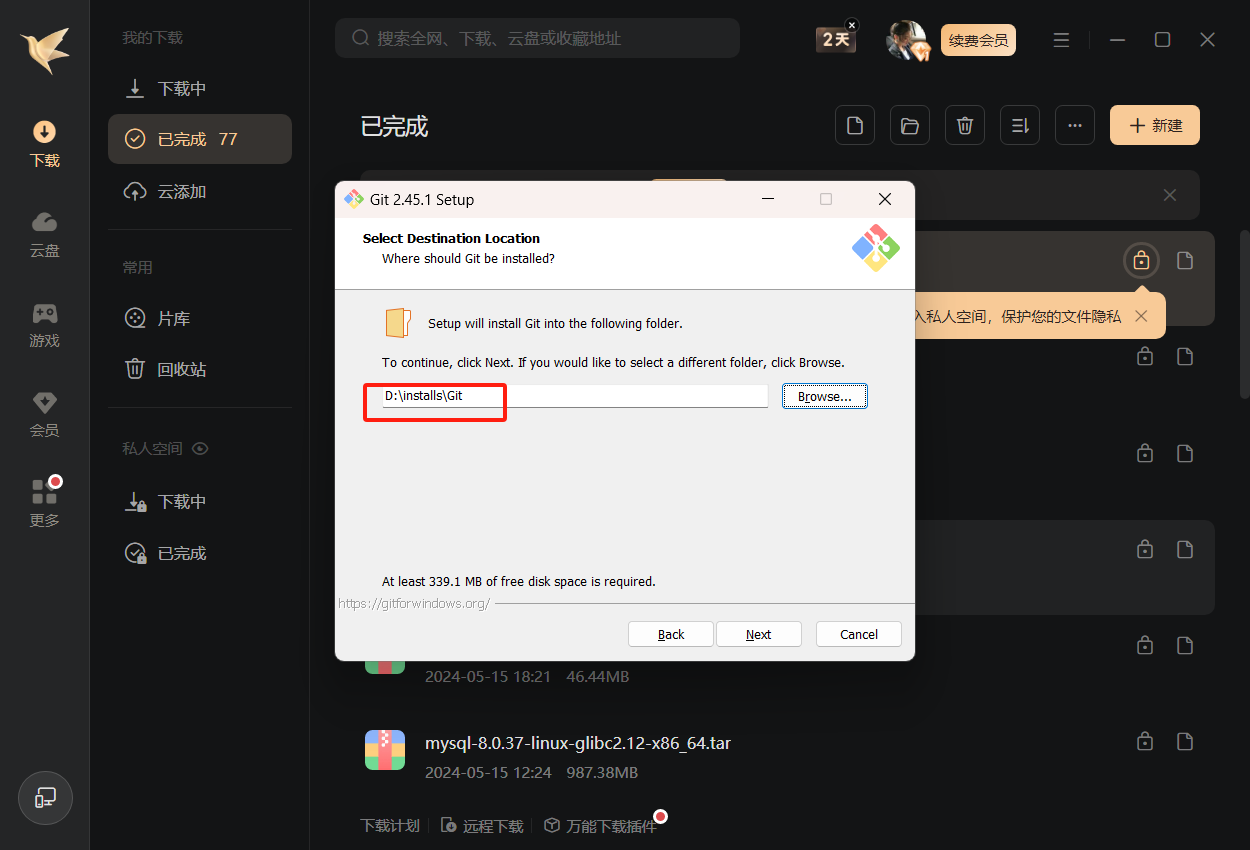Screen dimensions: 1250x850
Task: Click file icon on the 46.44MB row
Action: click(x=1185, y=645)
